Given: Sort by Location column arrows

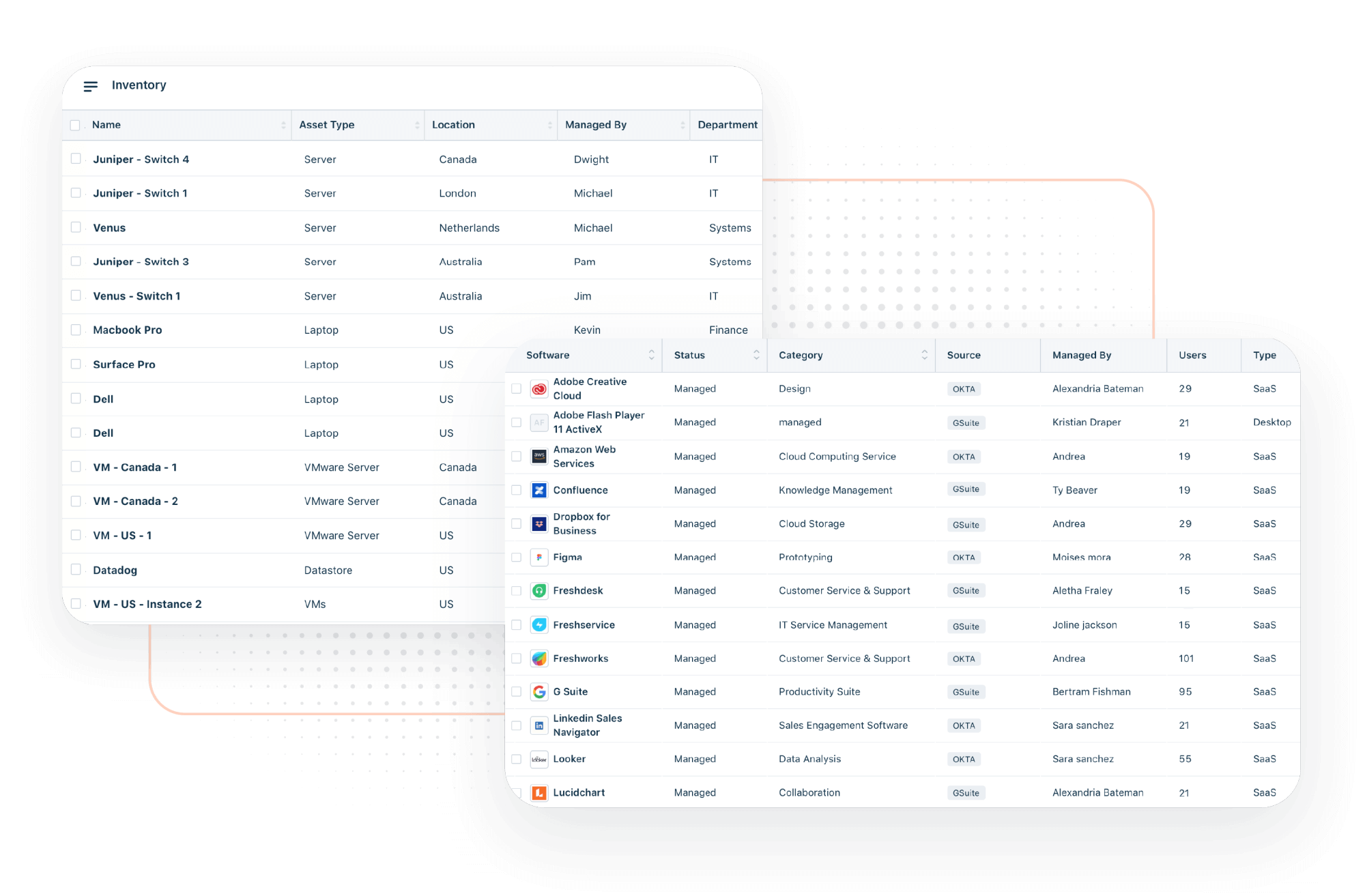Looking at the screenshot, I should (x=549, y=125).
